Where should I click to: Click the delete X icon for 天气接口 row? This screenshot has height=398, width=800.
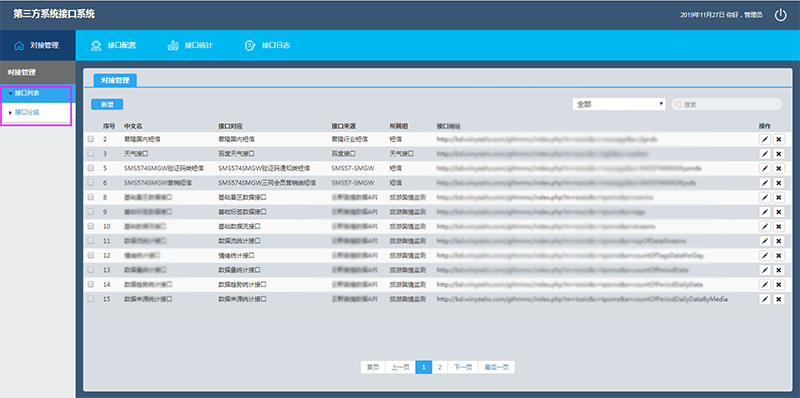pyautogui.click(x=779, y=154)
